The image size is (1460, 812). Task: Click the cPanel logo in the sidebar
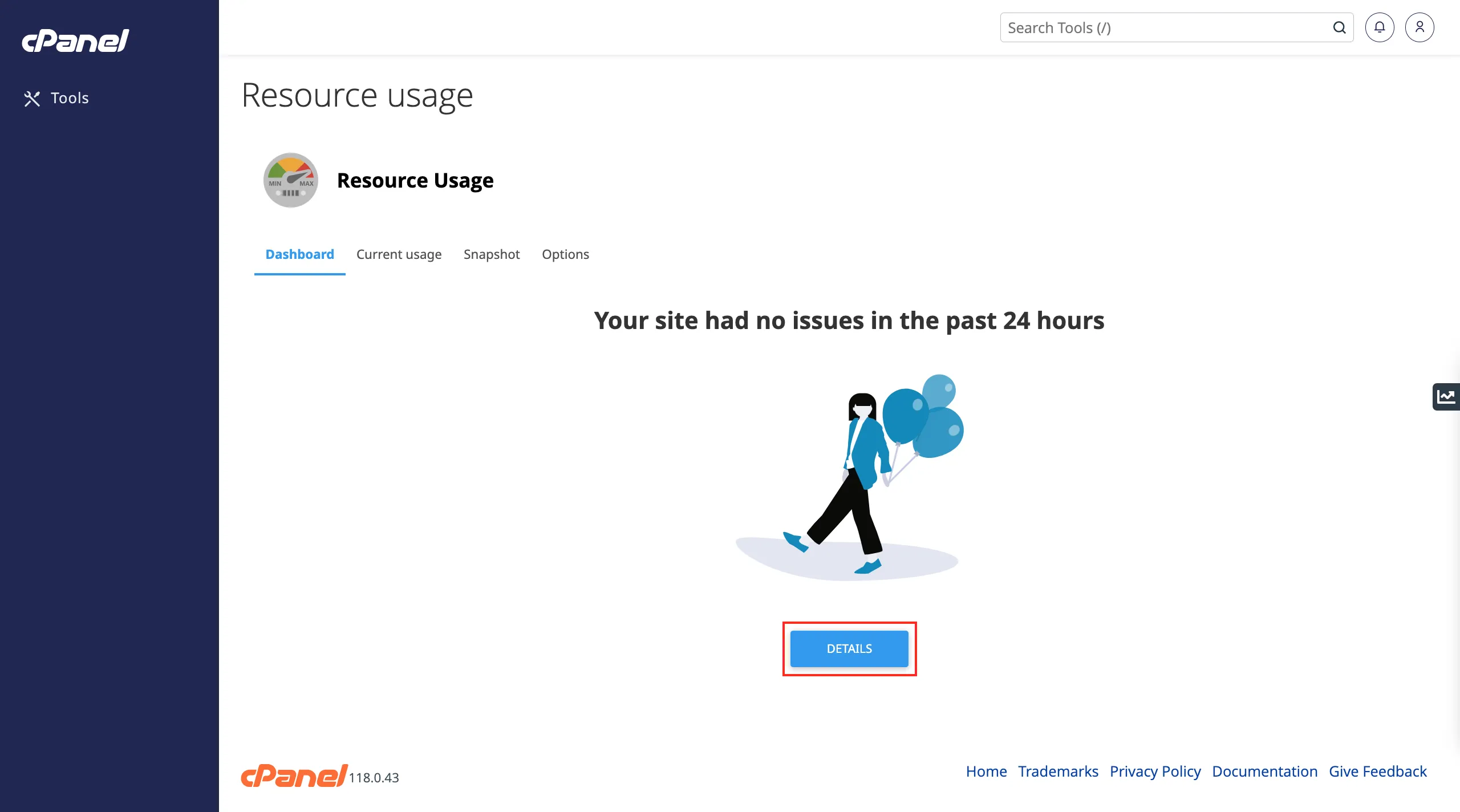(75, 41)
